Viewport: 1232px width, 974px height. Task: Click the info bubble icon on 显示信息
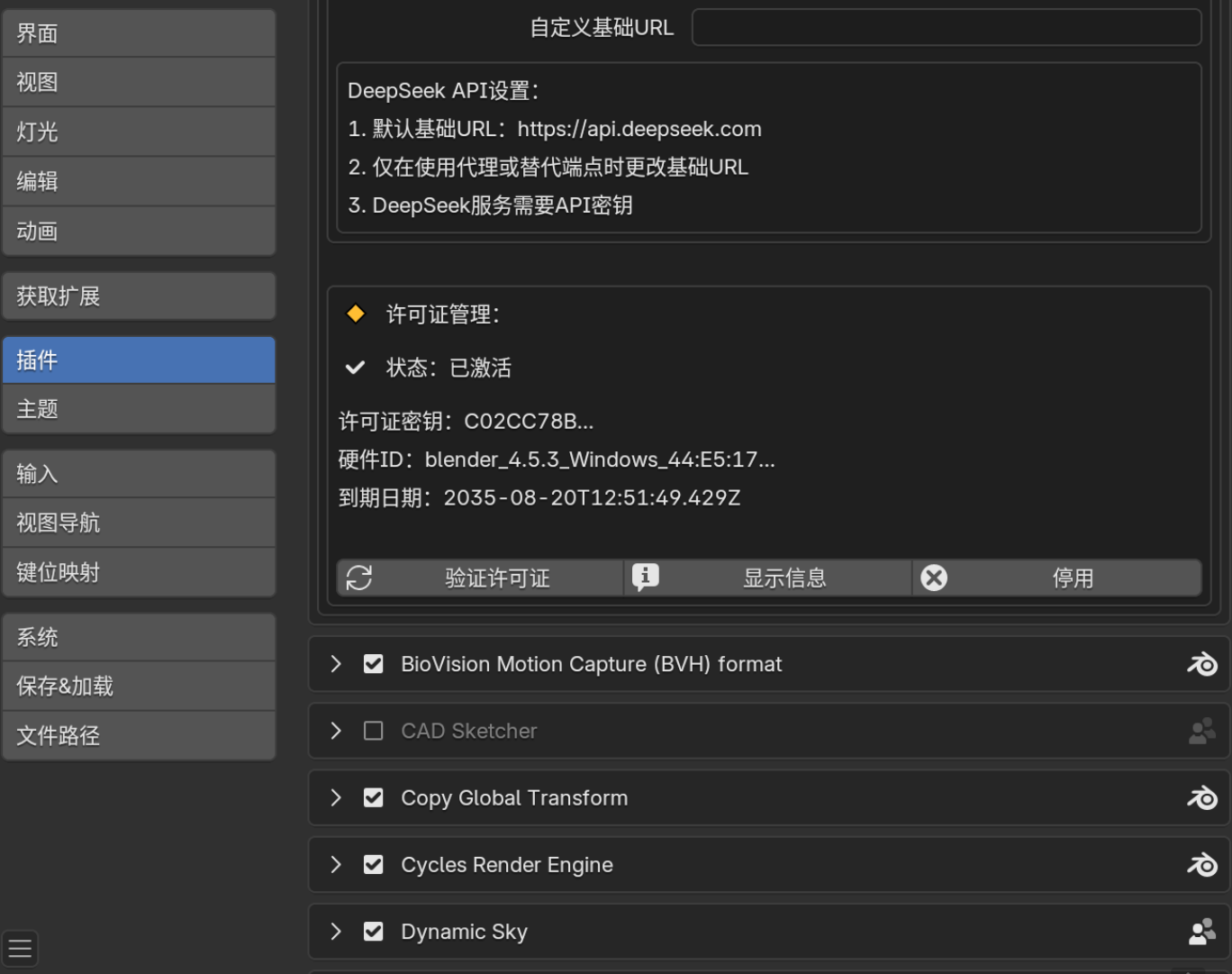(646, 578)
